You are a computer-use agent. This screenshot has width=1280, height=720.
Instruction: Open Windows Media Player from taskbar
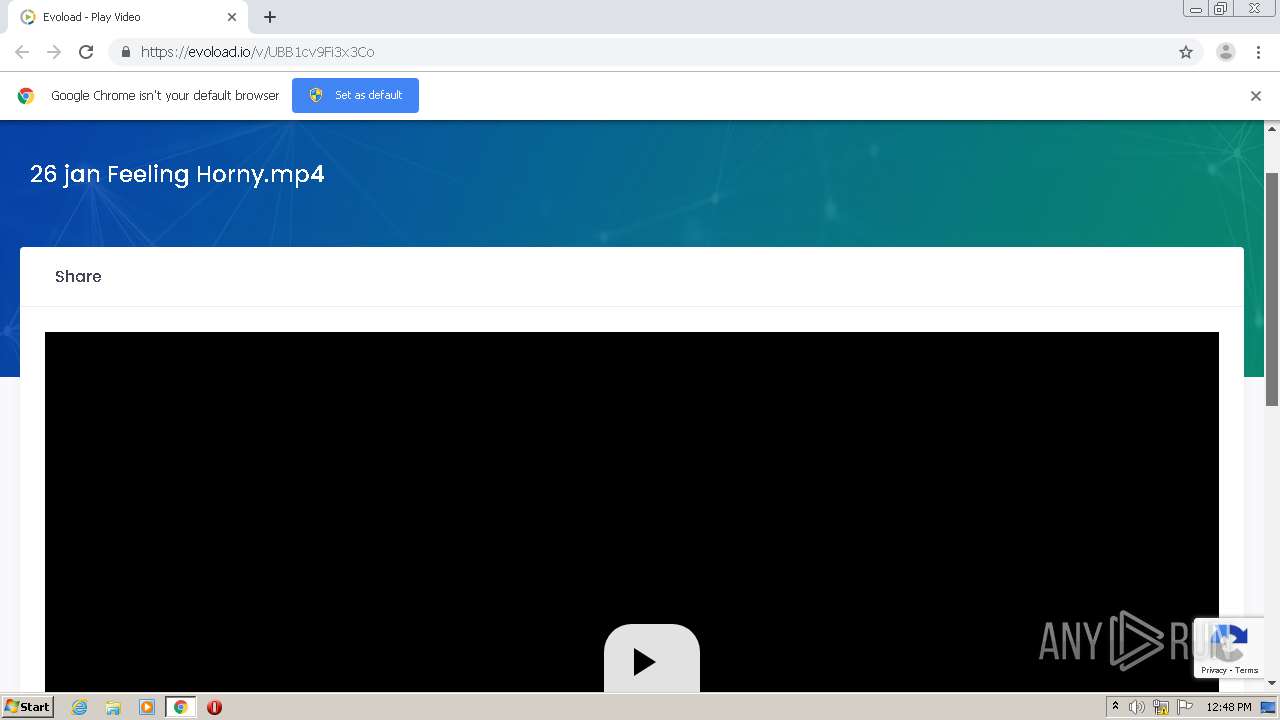point(146,707)
